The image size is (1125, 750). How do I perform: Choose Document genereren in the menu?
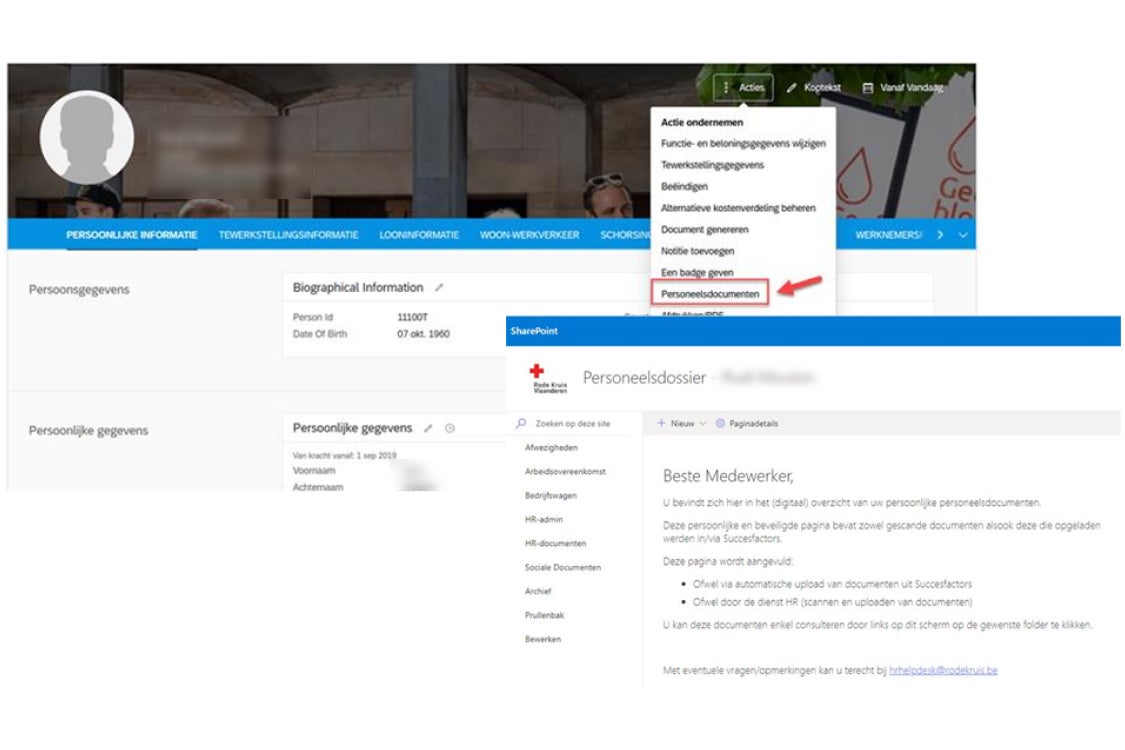(x=704, y=230)
